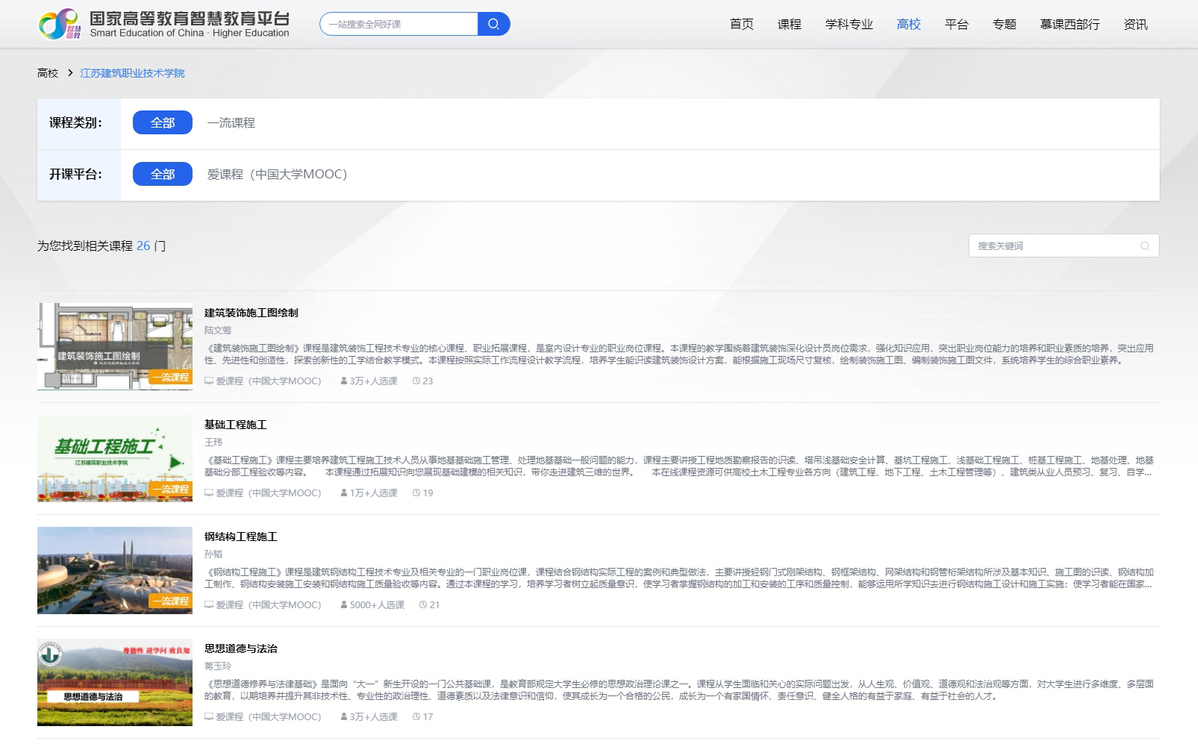Click breadcrumb chevron after 高校
1198x744 pixels.
70,73
